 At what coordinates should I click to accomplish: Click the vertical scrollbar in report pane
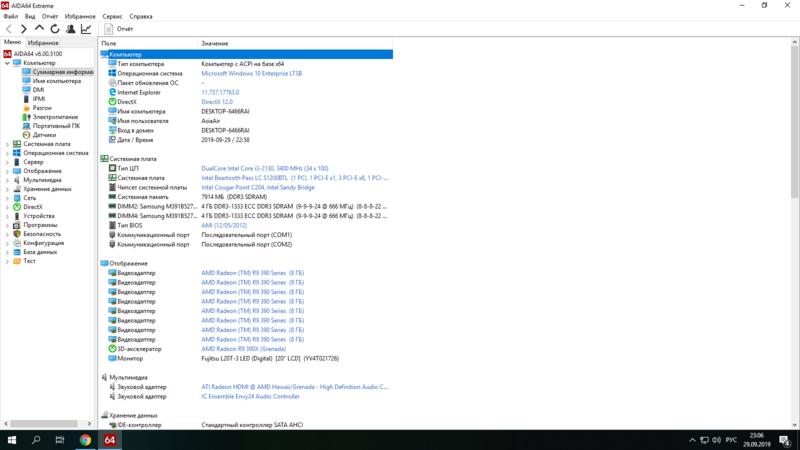tap(794, 122)
